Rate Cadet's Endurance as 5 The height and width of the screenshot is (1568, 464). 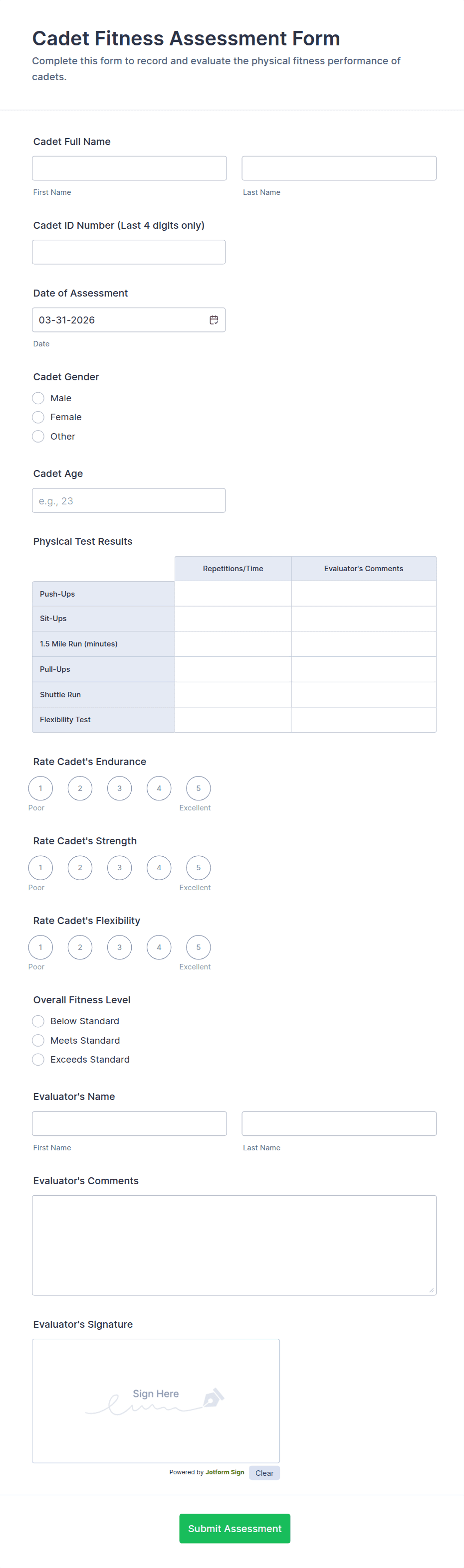tap(198, 788)
